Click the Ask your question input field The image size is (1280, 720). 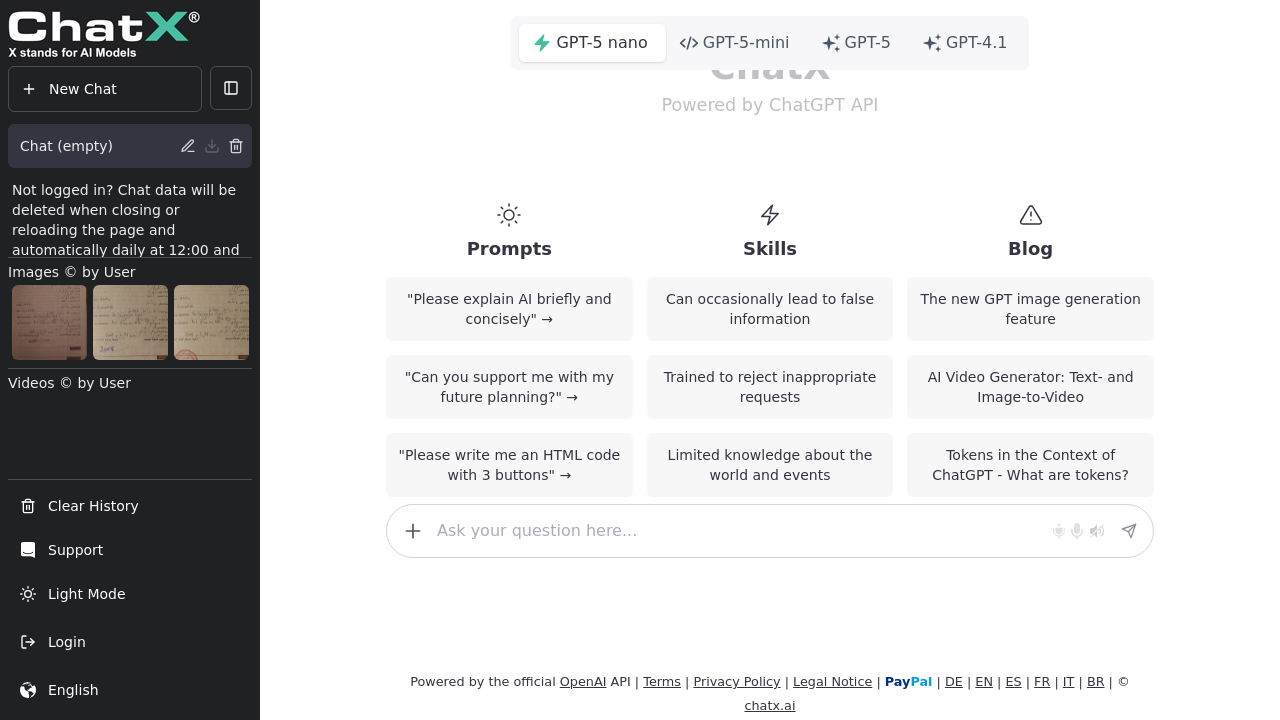(x=735, y=531)
